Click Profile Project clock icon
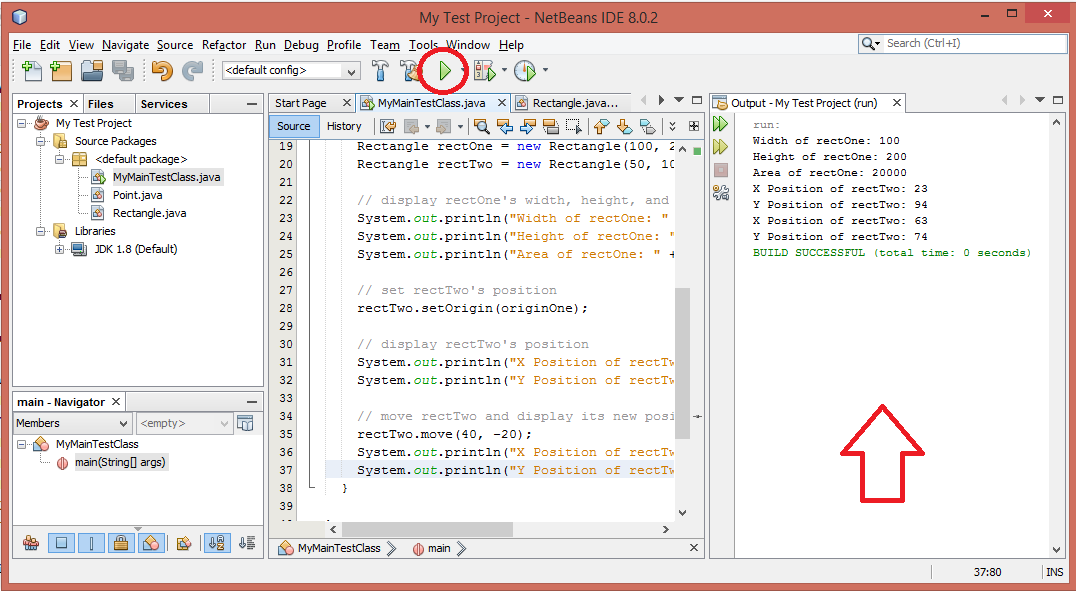Image resolution: width=1076 pixels, height=591 pixels. [525, 70]
